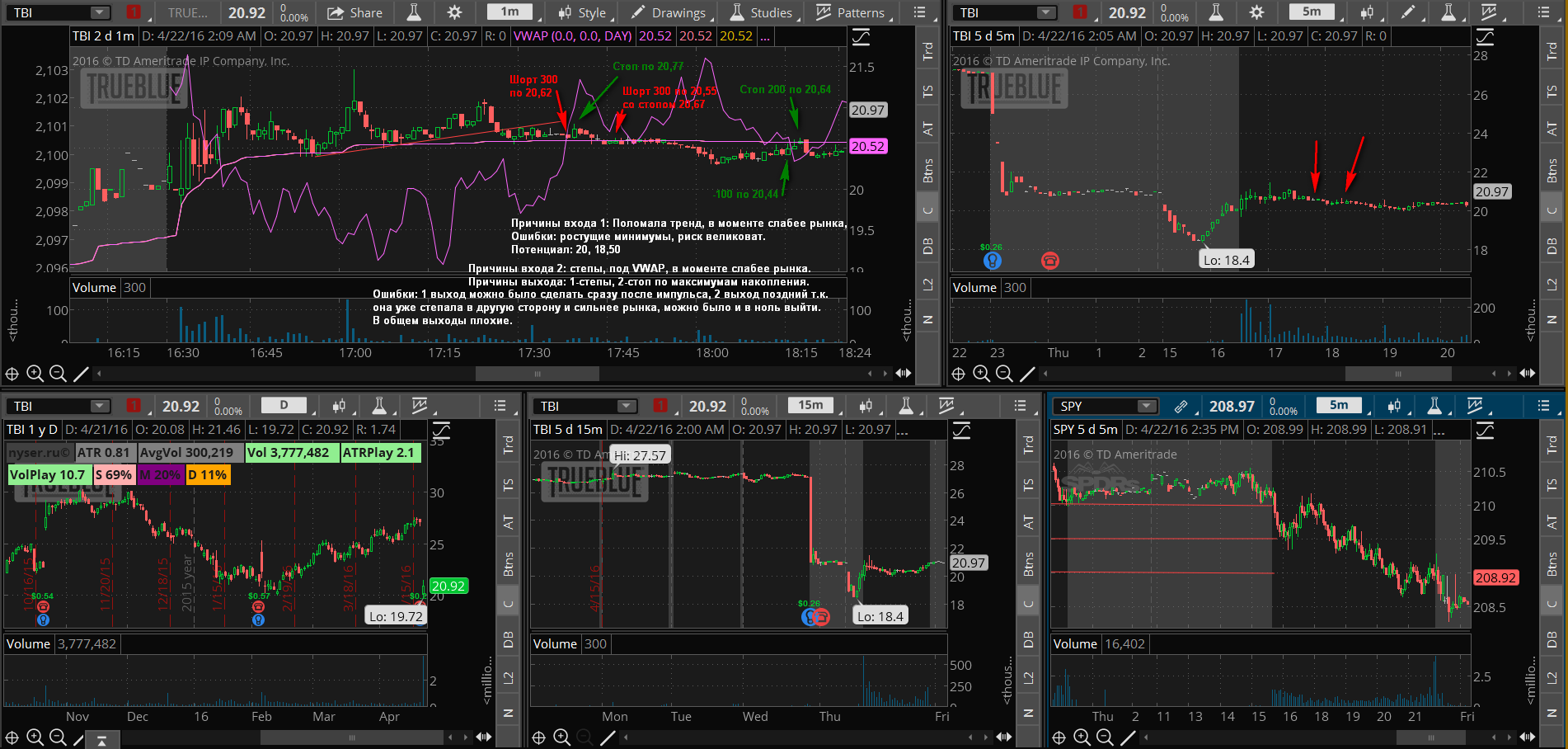Toggle the TS sidebar tab on first chart
1568x749 pixels.
tap(927, 92)
